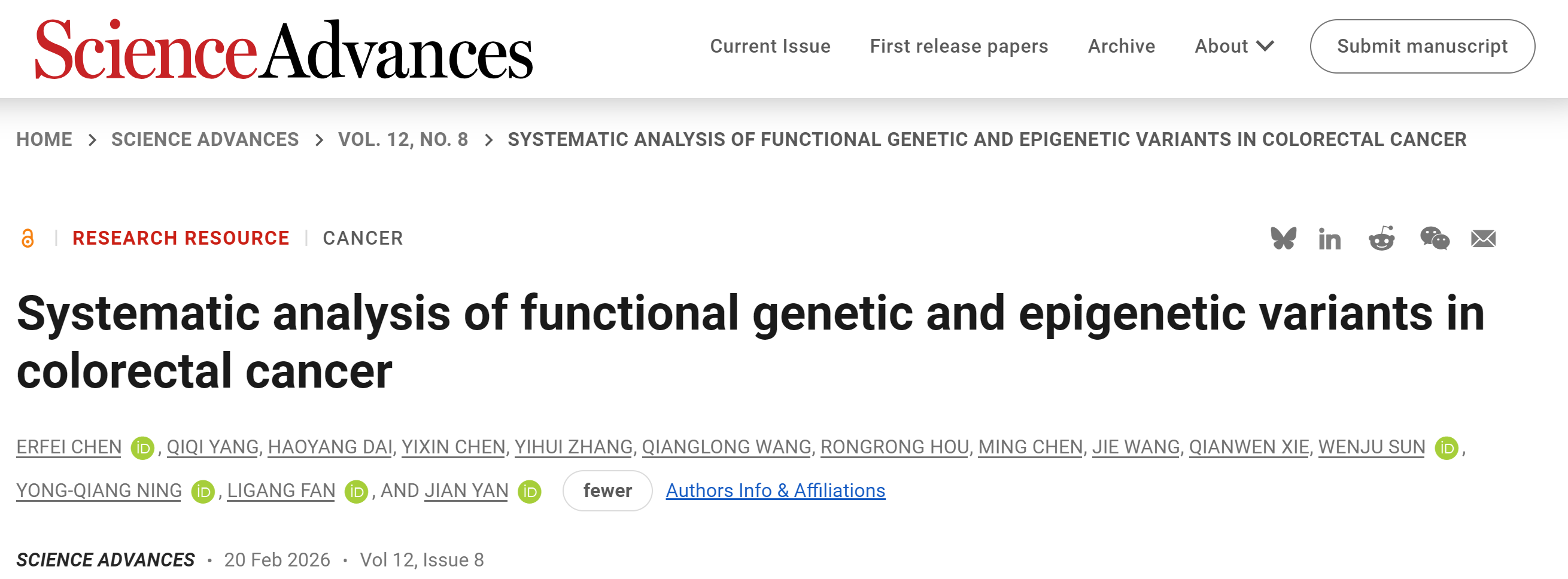Open Authors Info & Affiliations
This screenshot has width=1568, height=579.
point(775,490)
